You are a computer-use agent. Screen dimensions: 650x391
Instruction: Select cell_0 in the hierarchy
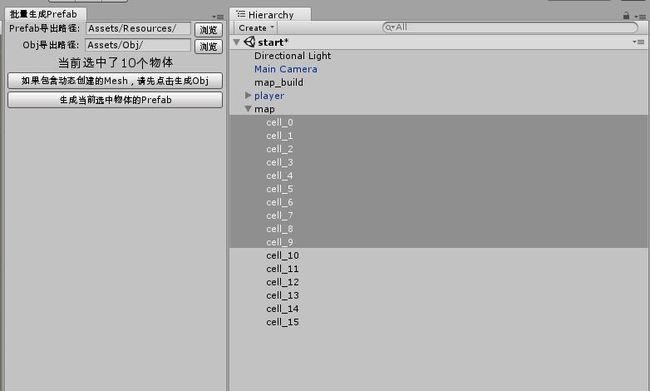click(439, 122)
